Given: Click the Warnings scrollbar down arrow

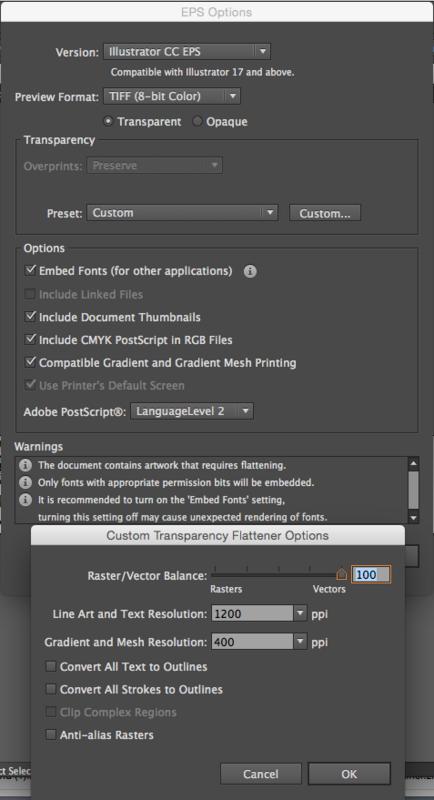Looking at the screenshot, I should point(414,517).
